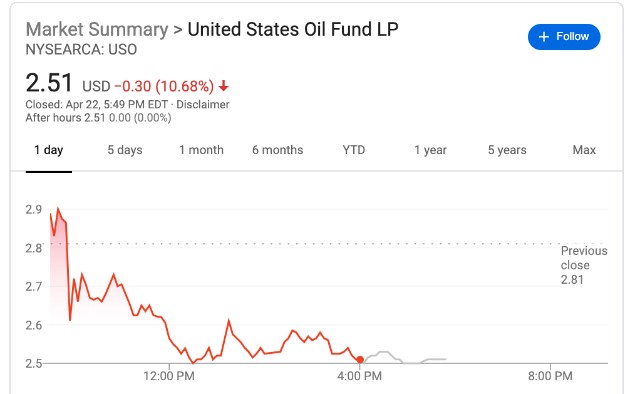Screen dimensions: 640x394
Task: Click the gray after-hours line segment
Action: click(404, 358)
